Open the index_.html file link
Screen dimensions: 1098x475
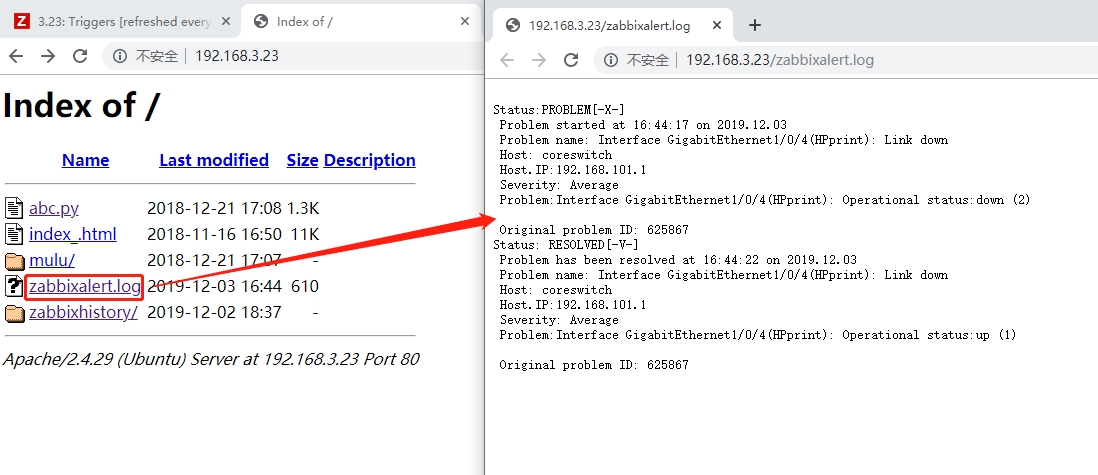click(x=73, y=234)
